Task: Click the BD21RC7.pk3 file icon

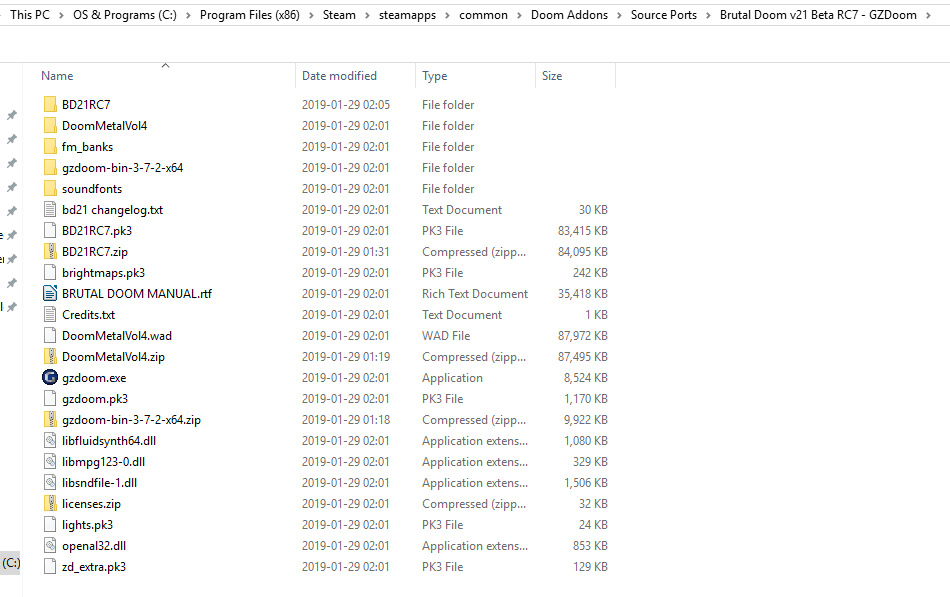Action: coord(50,230)
